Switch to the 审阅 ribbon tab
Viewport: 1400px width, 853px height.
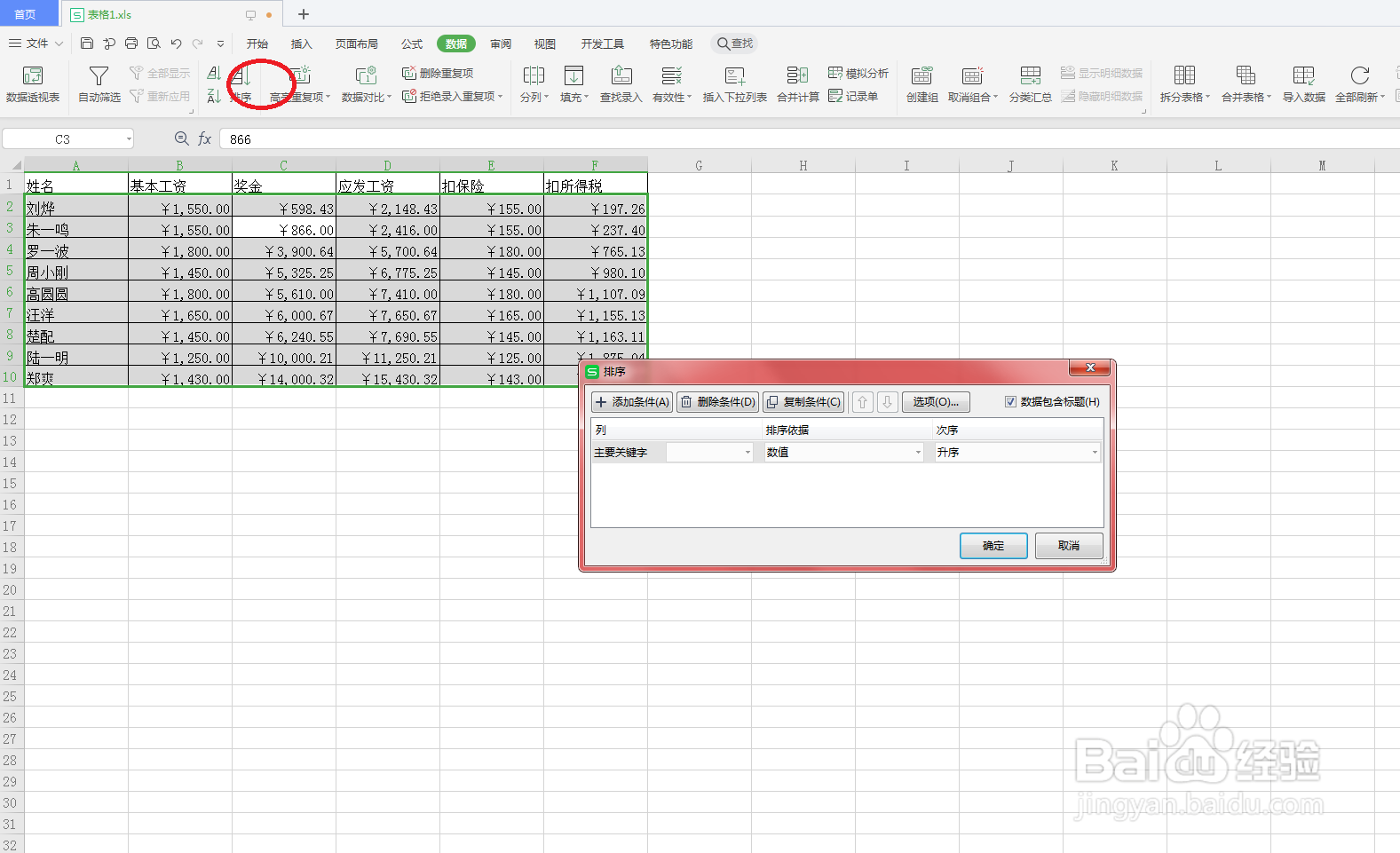tap(501, 43)
